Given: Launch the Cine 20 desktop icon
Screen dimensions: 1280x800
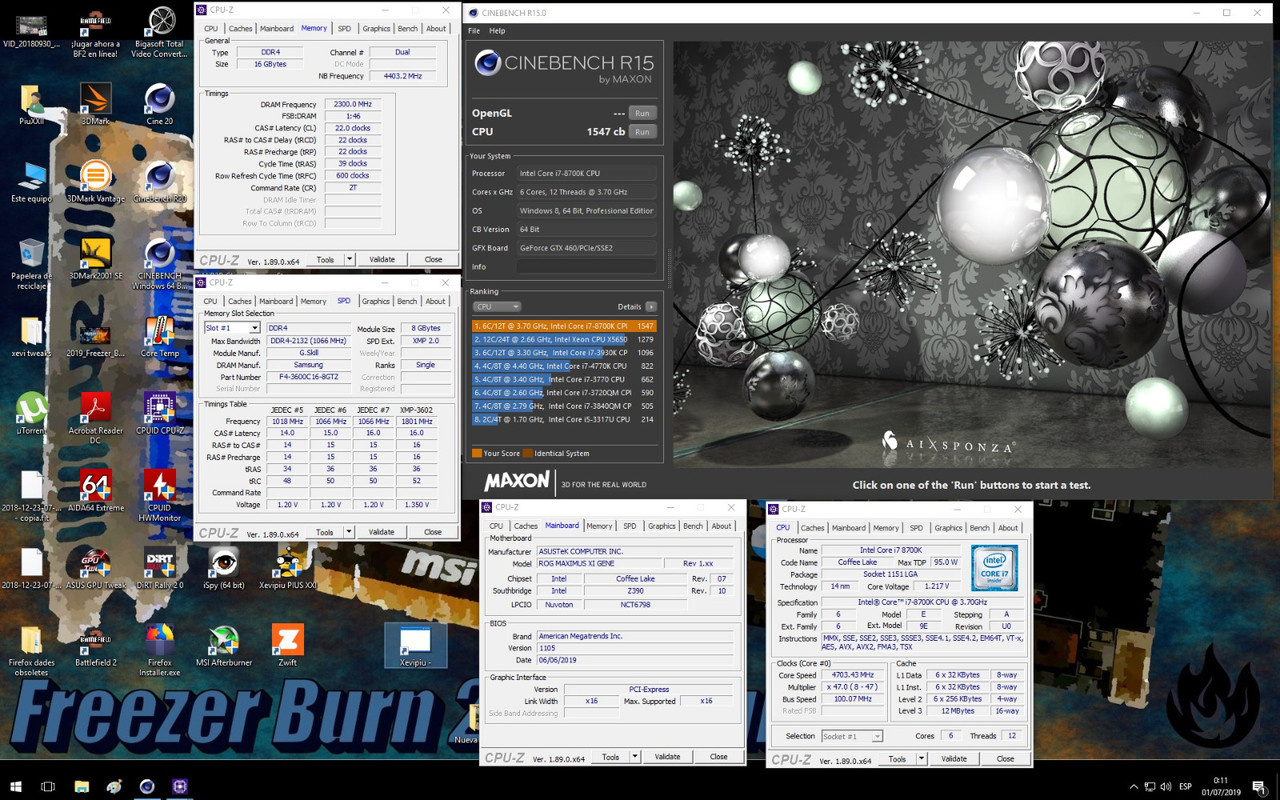Looking at the screenshot, I should [x=160, y=104].
